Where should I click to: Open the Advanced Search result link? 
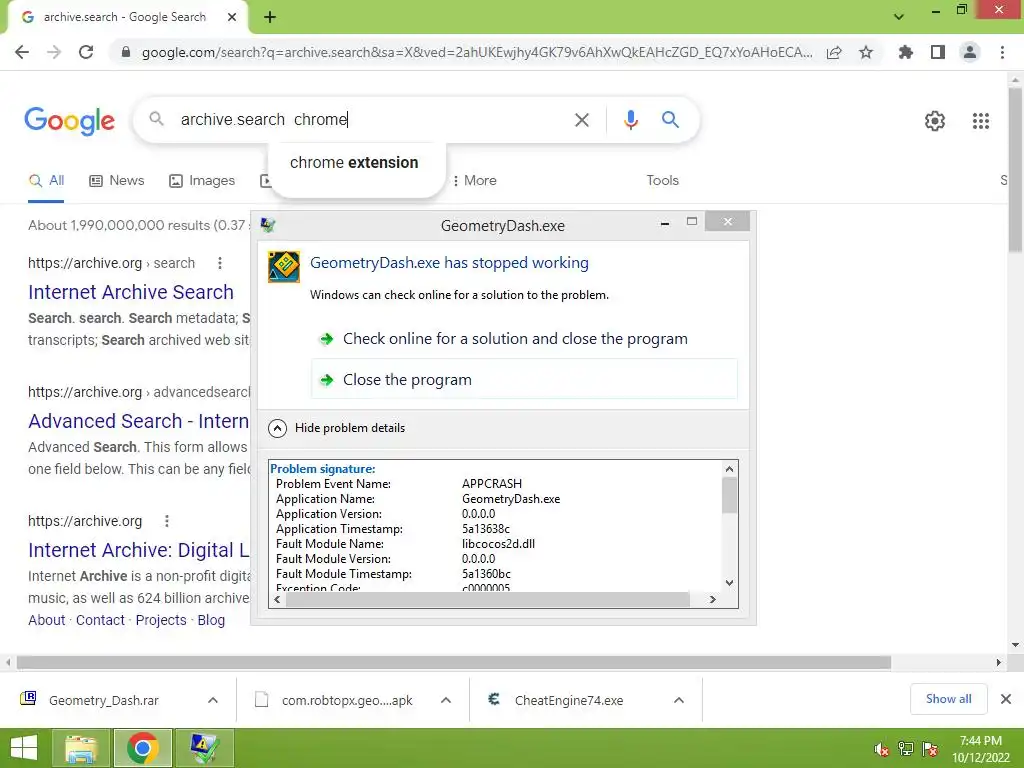[x=138, y=421]
